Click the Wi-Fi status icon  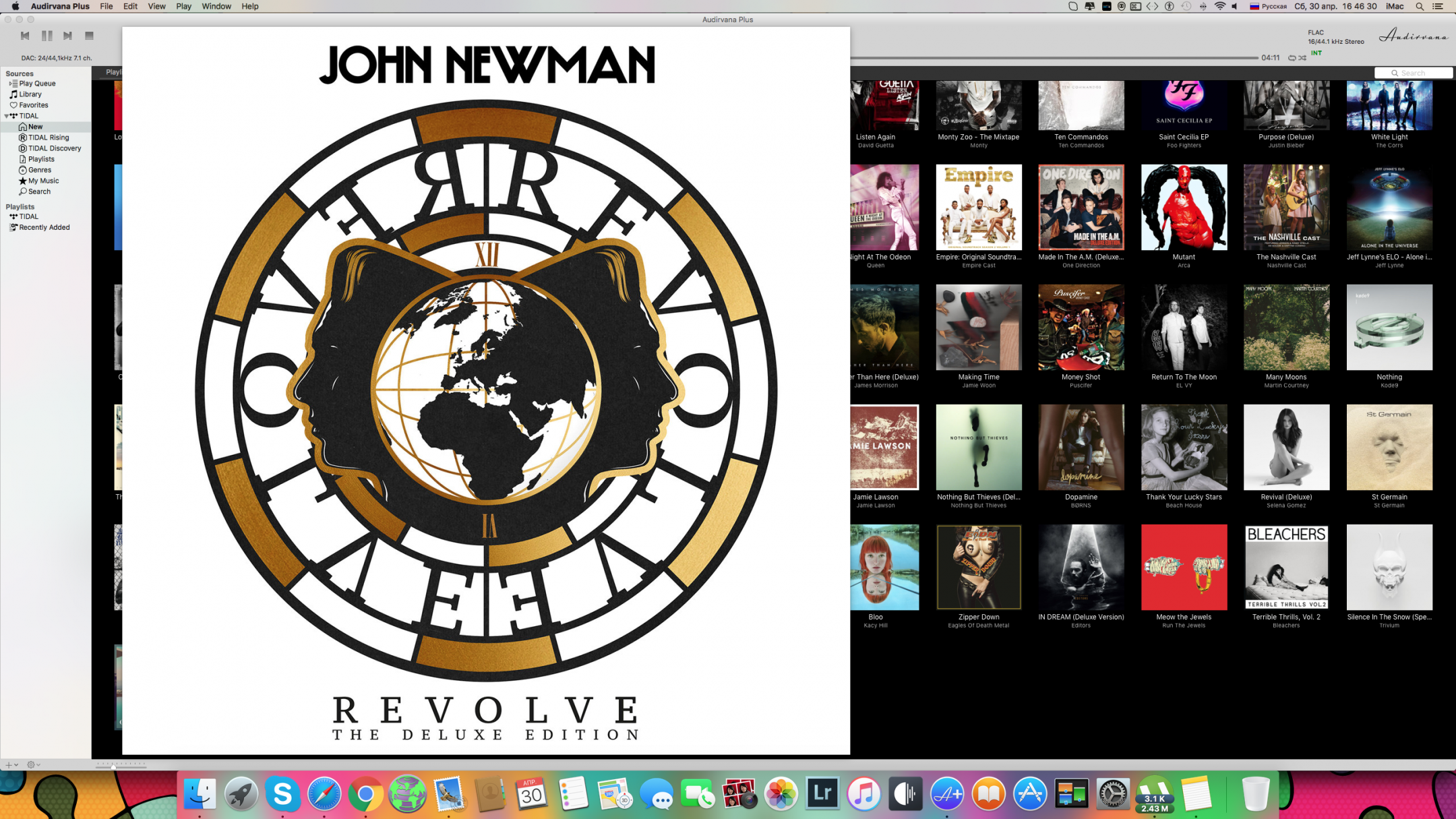[1220, 6]
